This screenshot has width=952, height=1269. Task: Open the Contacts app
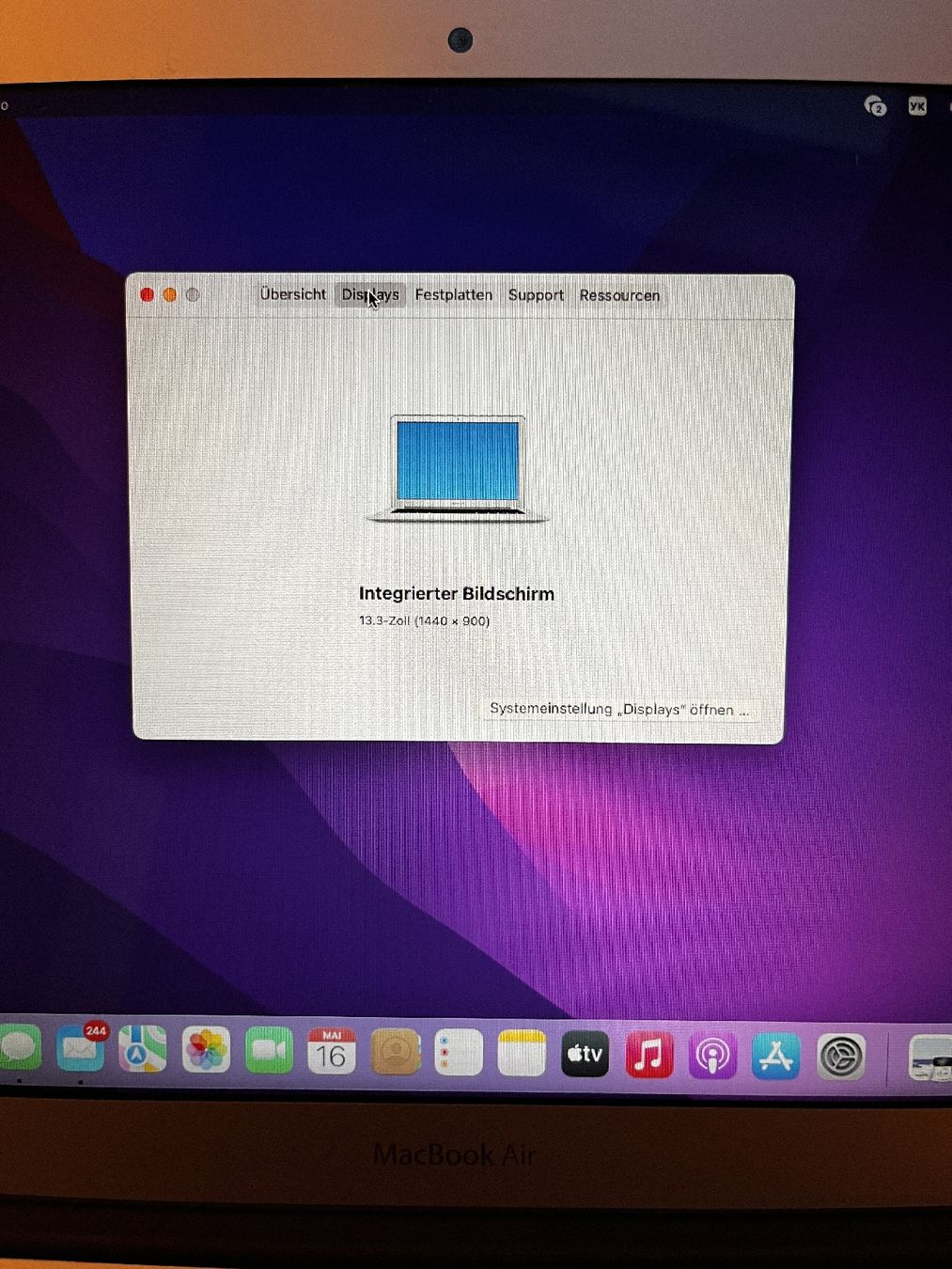(395, 1053)
